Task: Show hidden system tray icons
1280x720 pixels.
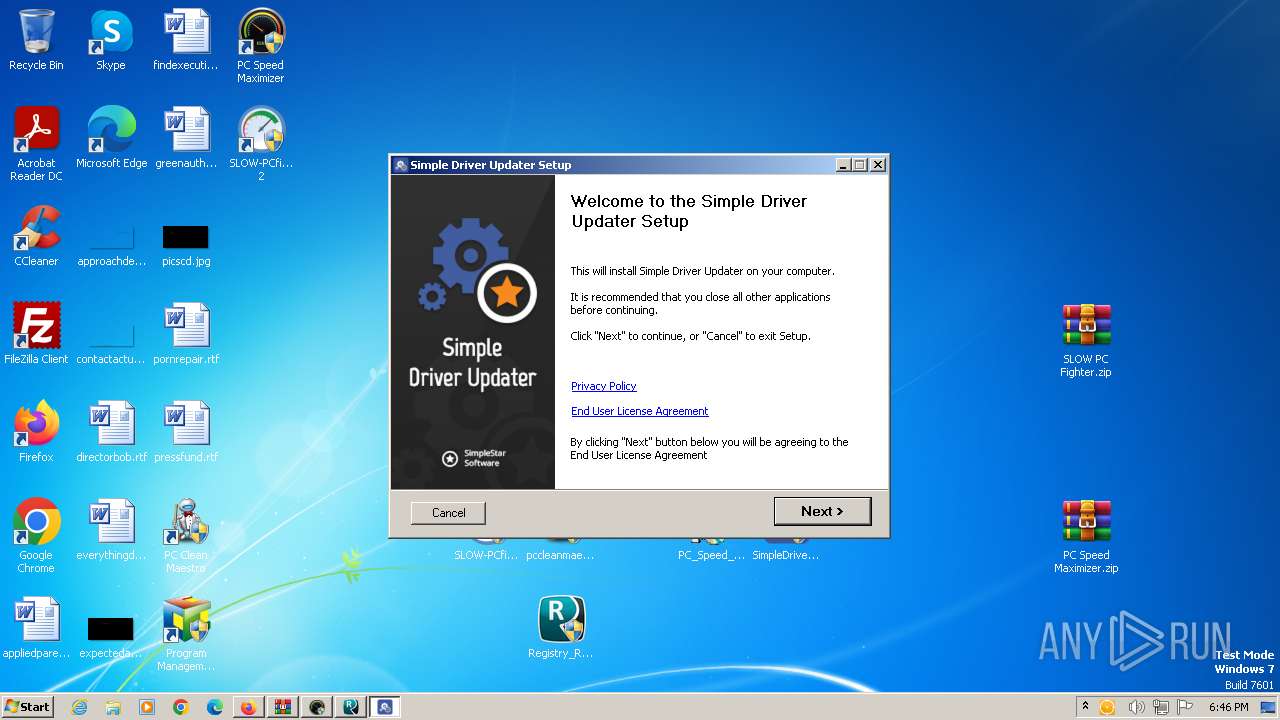Action: (1085, 706)
